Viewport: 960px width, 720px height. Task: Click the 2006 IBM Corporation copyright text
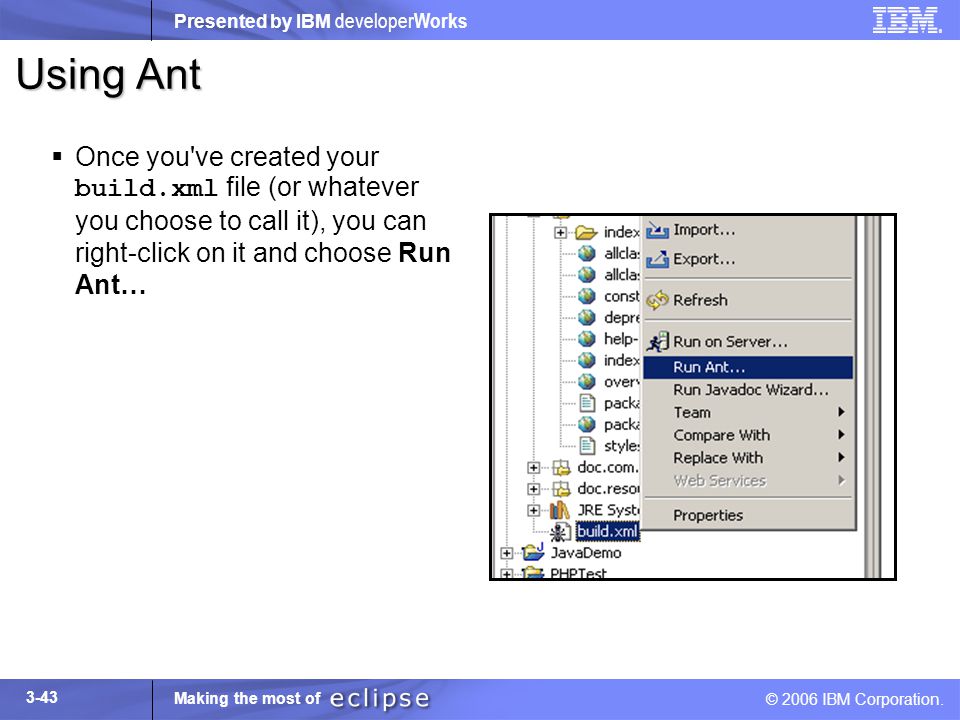click(855, 699)
